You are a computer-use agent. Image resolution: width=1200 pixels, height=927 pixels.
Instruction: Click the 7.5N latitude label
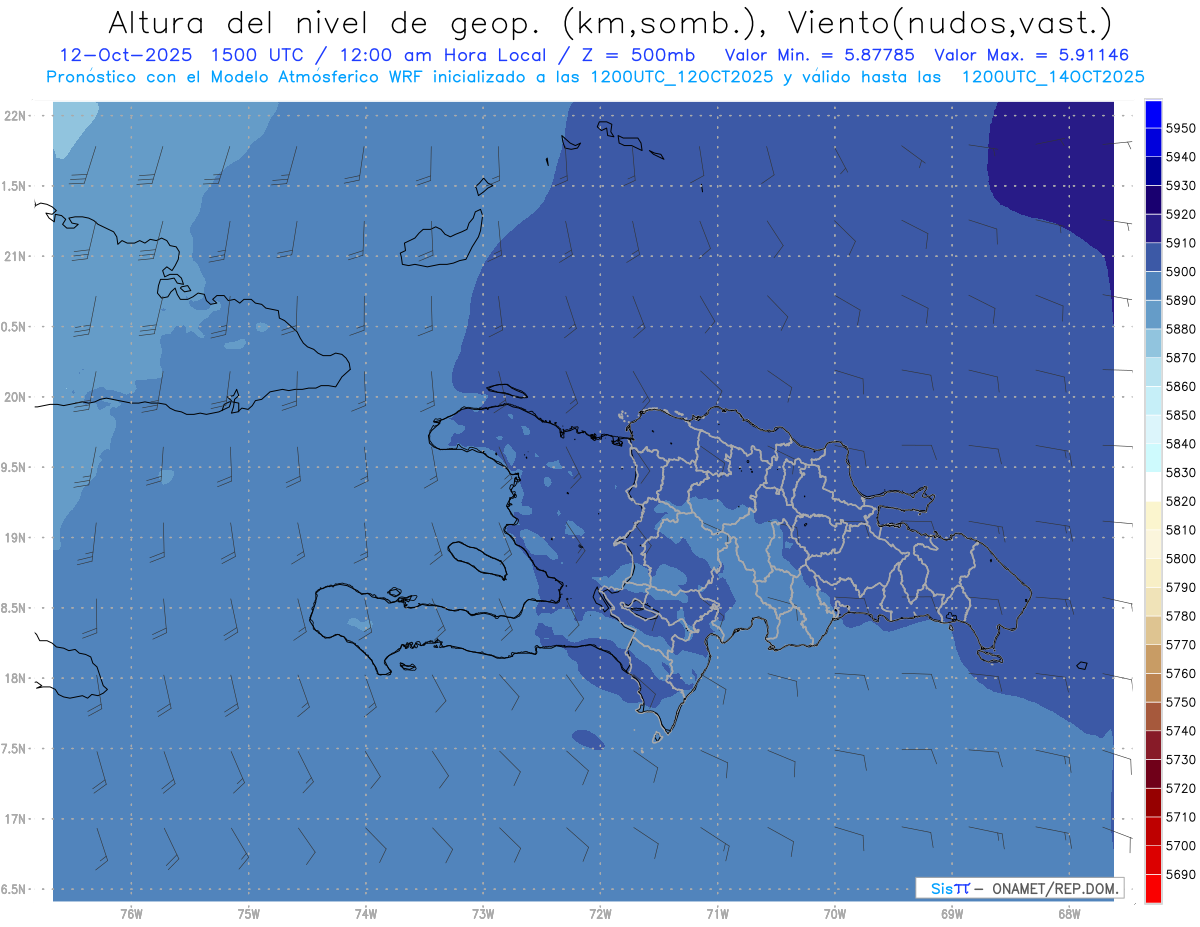pyautogui.click(x=15, y=749)
